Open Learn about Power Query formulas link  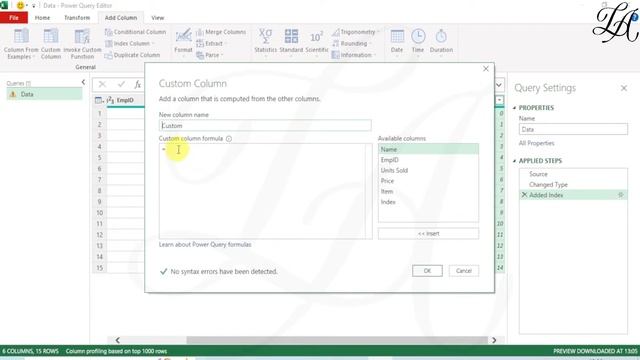[205, 244]
